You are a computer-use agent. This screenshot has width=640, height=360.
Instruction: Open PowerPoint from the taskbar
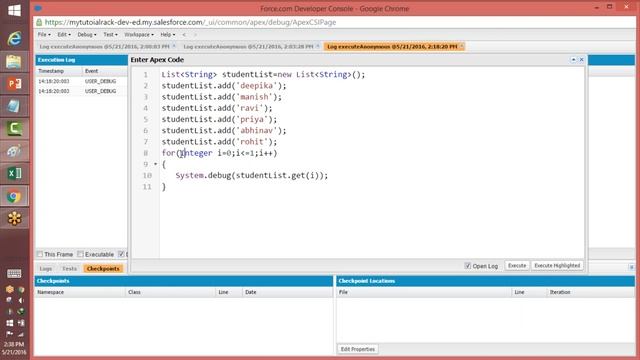14,84
